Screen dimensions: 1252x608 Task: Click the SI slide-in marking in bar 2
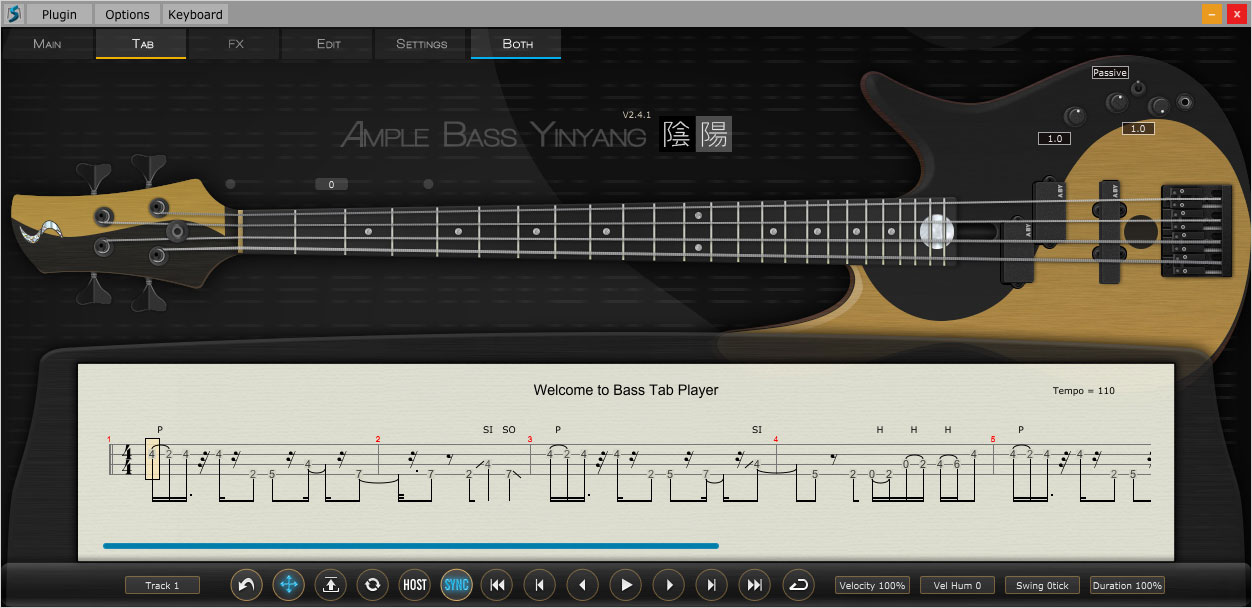point(488,430)
